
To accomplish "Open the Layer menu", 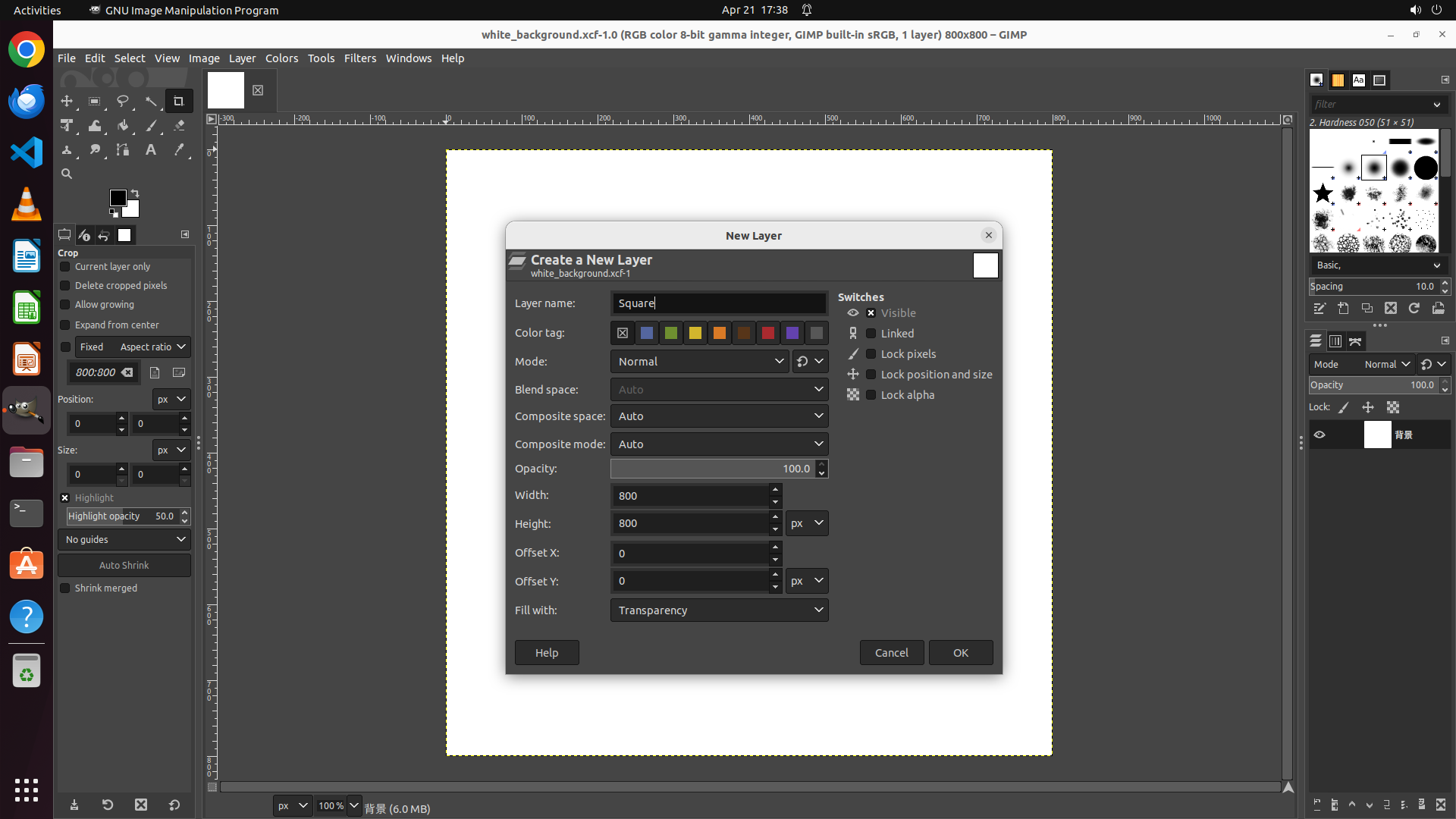I will point(243,58).
